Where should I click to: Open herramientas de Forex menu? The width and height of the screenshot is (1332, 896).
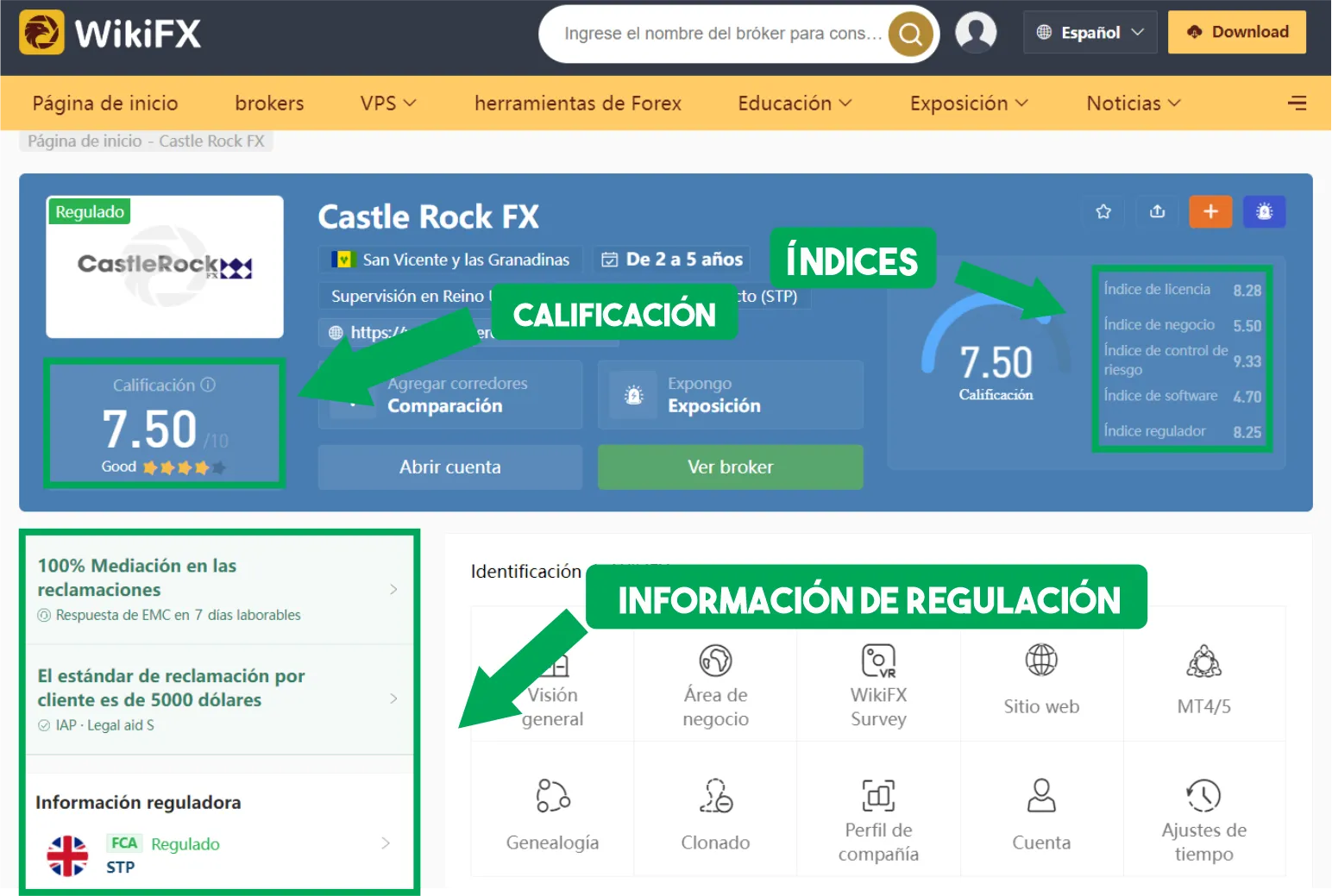(x=577, y=103)
